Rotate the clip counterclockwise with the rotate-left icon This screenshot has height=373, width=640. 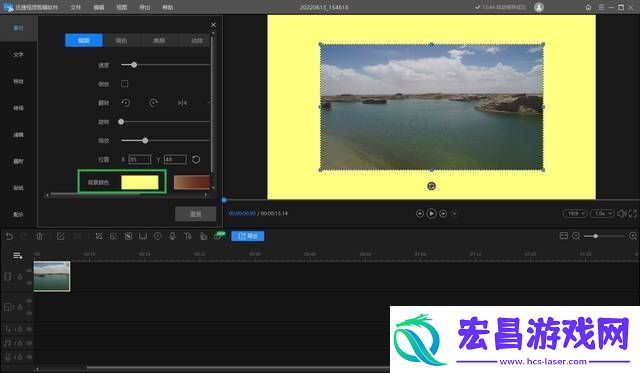[x=126, y=103]
